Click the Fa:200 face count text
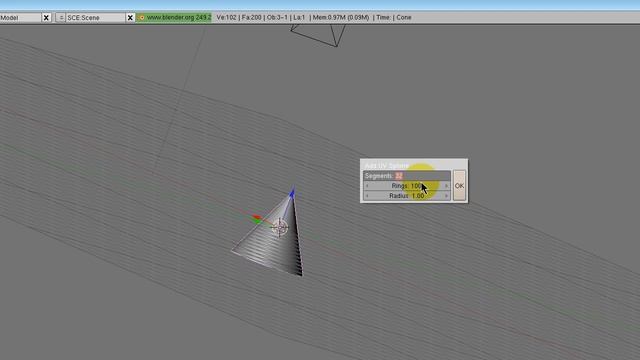 point(252,18)
